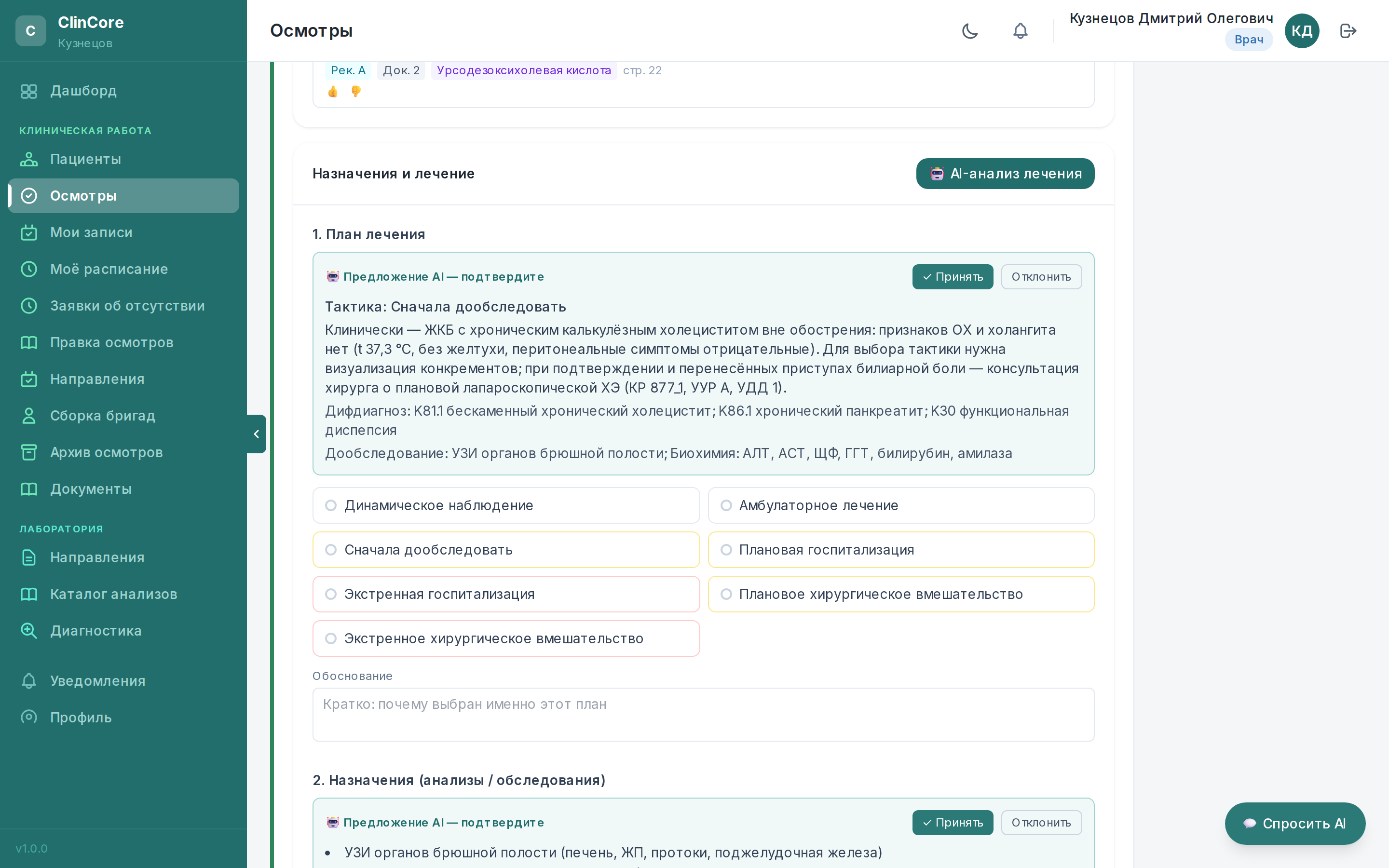Click the Док. 2 badge

401,70
